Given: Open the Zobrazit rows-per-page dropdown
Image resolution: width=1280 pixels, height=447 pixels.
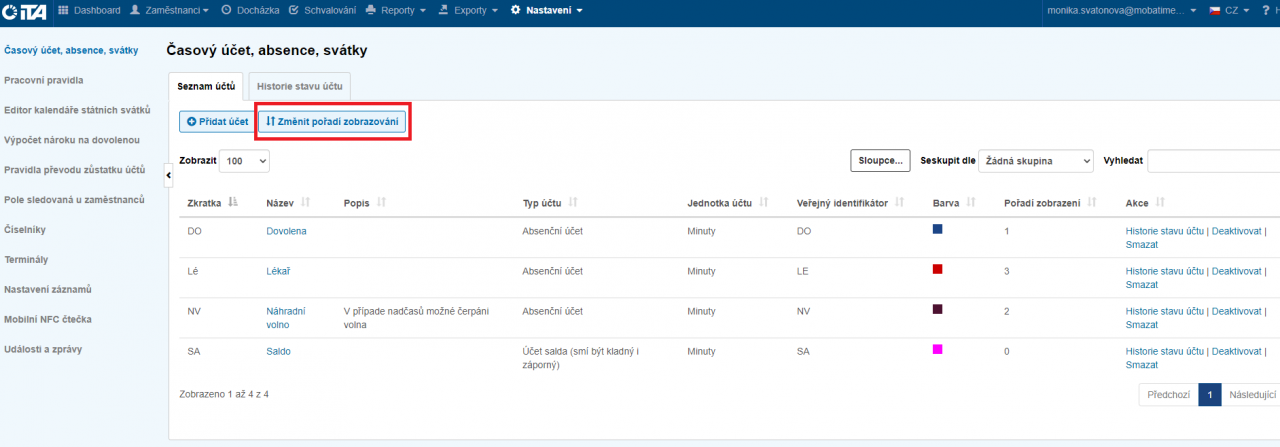Looking at the screenshot, I should [244, 160].
